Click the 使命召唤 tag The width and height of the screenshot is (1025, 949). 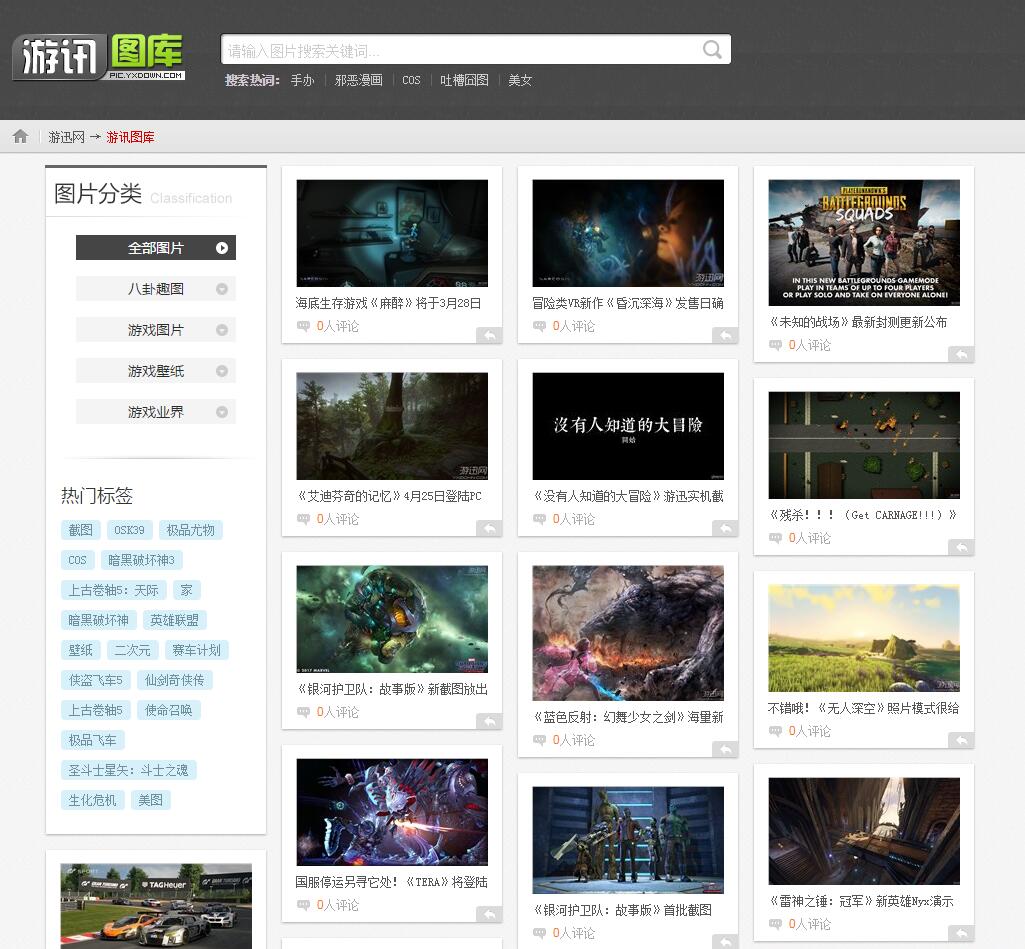(x=169, y=710)
